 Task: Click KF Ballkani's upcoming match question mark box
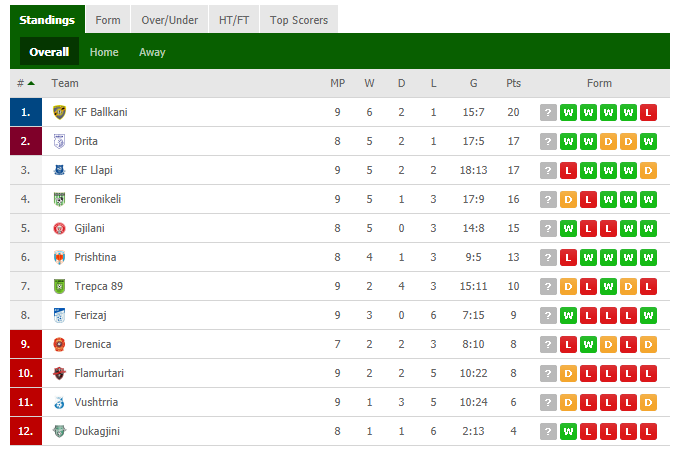[548, 113]
